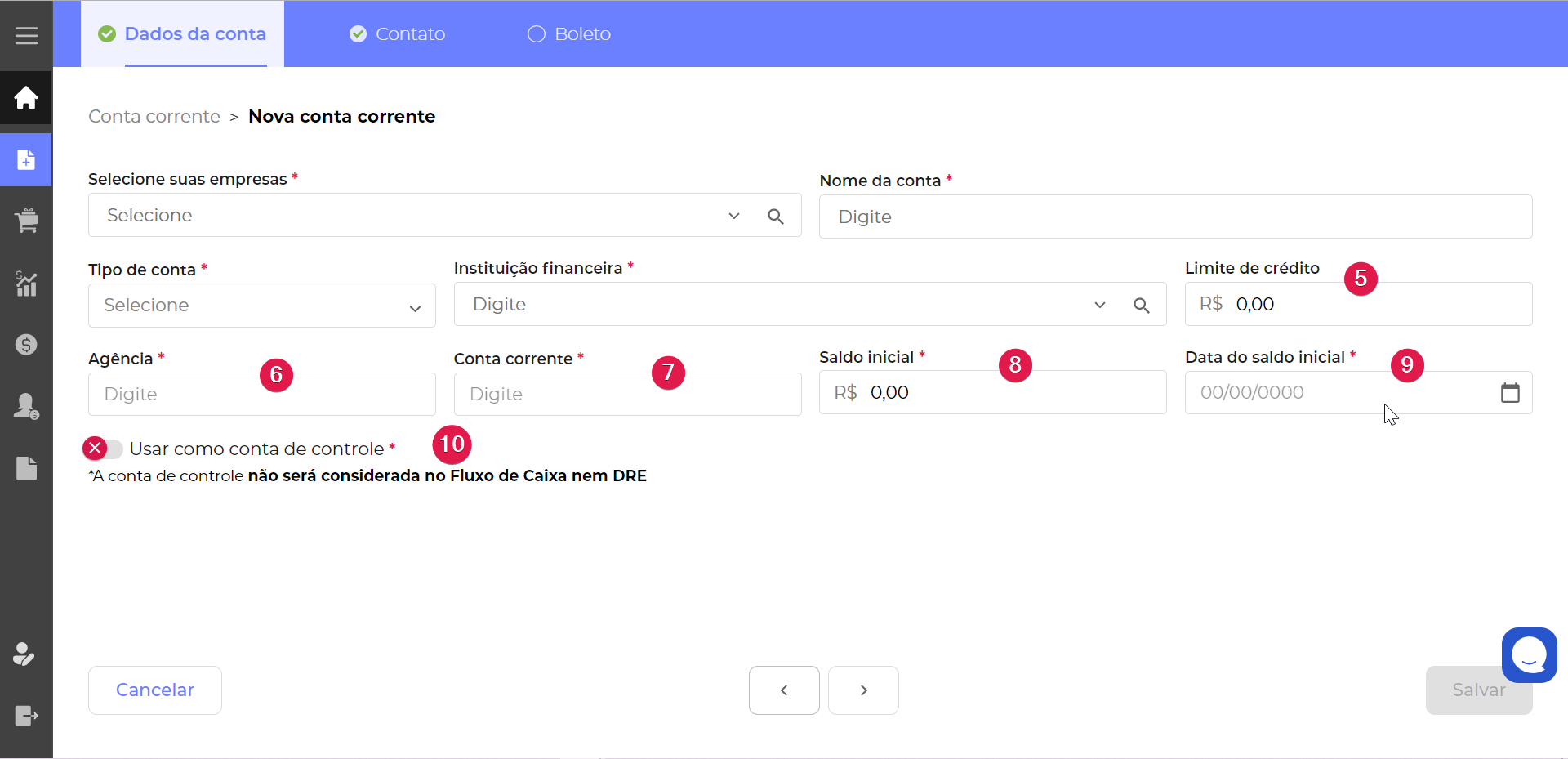Open the chart analytics sidebar icon
This screenshot has width=1568, height=759.
coord(26,284)
